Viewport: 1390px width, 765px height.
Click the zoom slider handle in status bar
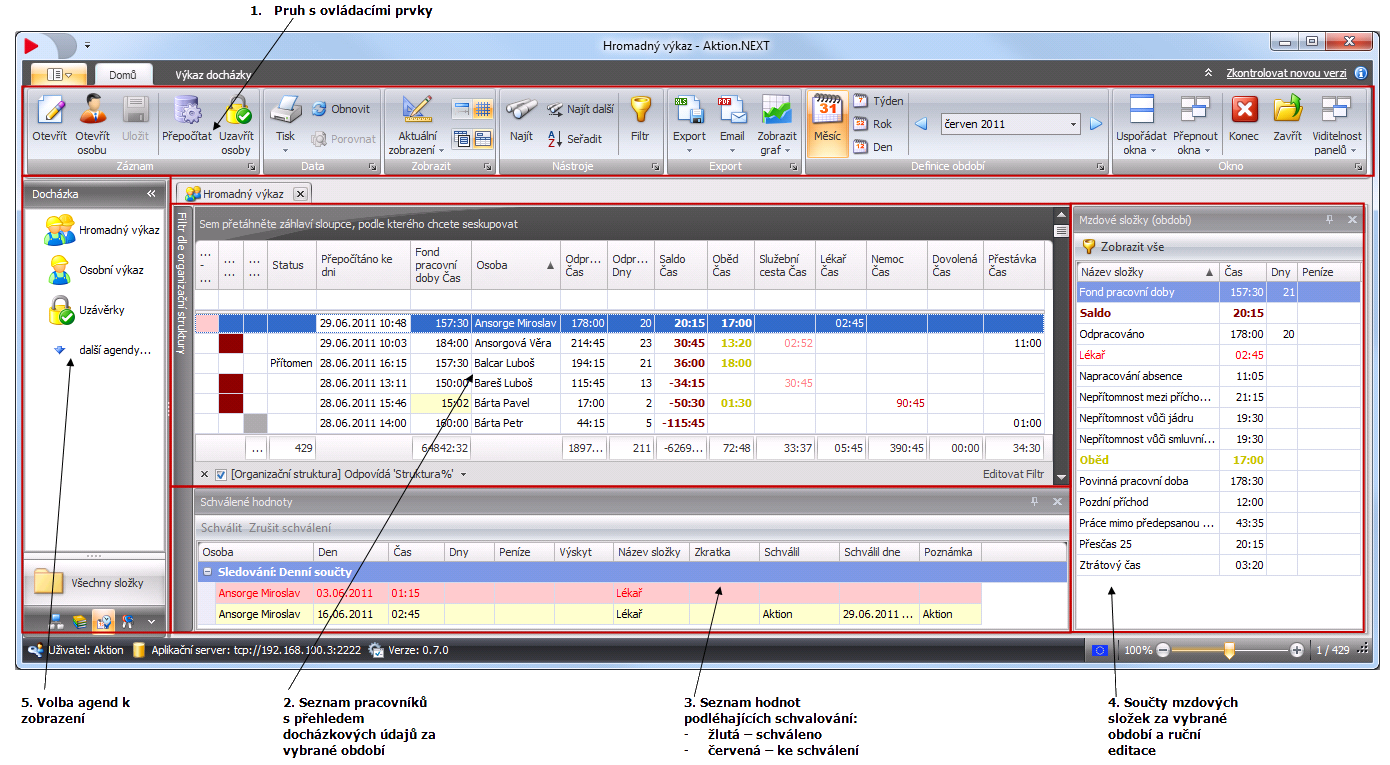point(1229,650)
